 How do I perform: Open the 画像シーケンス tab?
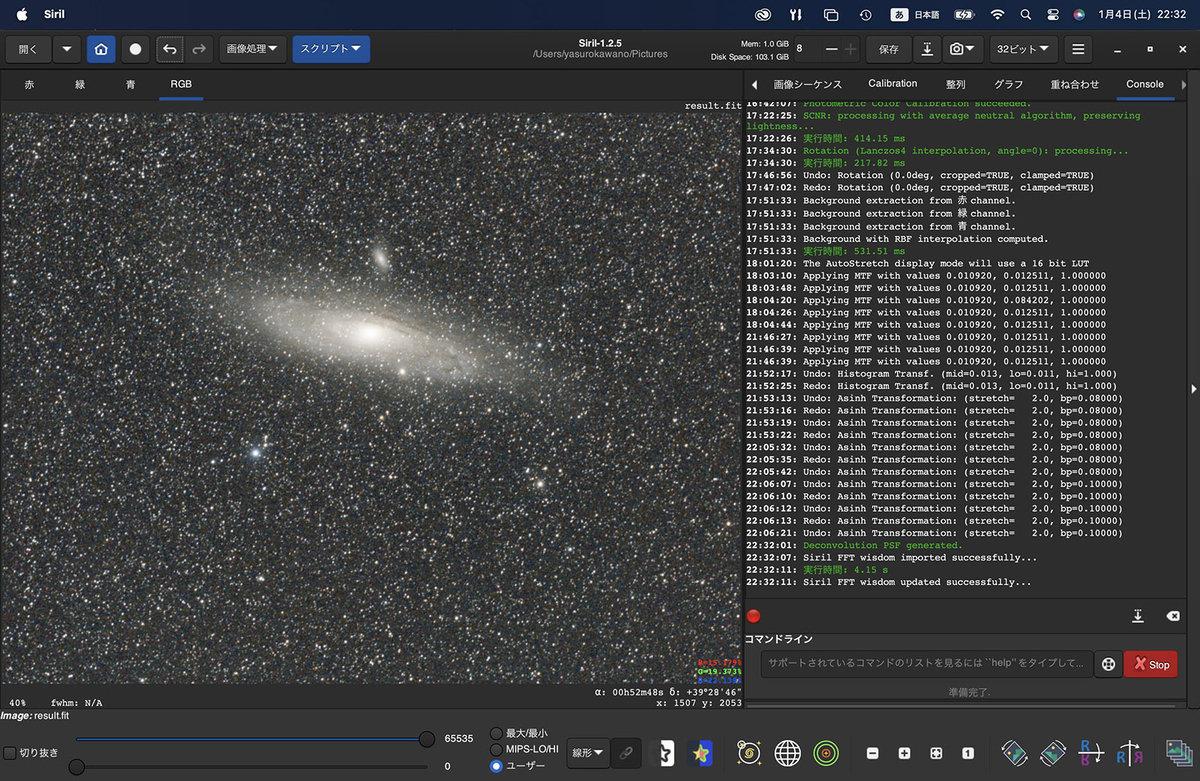click(x=808, y=85)
